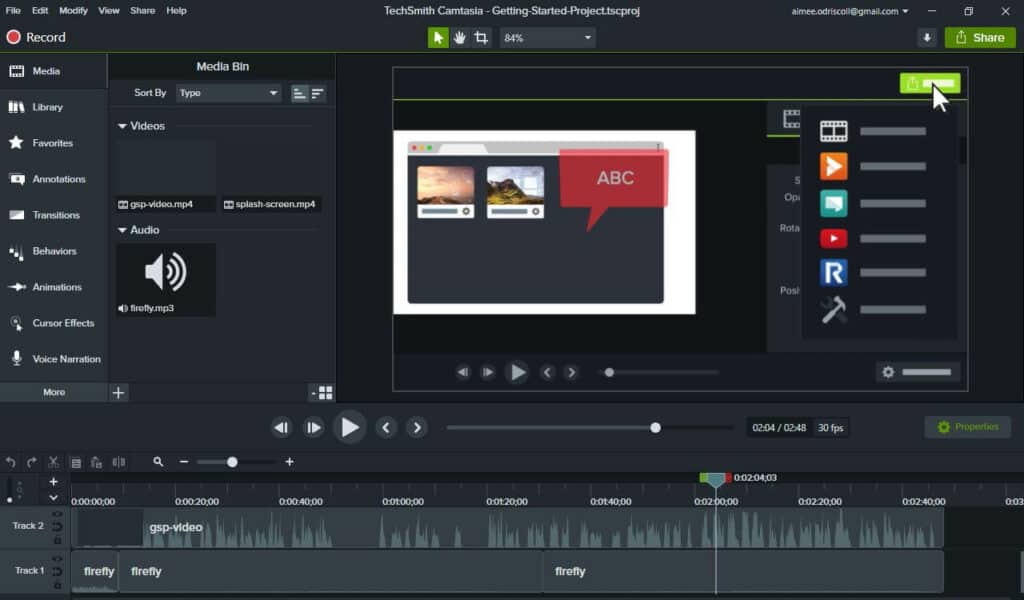The width and height of the screenshot is (1024, 600).
Task: Select the Crop tool
Action: pyautogui.click(x=481, y=37)
